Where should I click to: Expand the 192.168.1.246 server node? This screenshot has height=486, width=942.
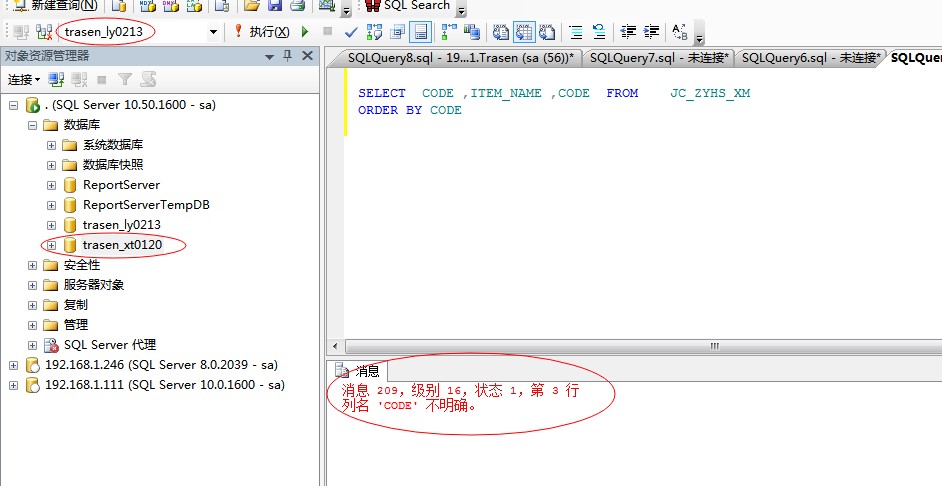coord(13,365)
